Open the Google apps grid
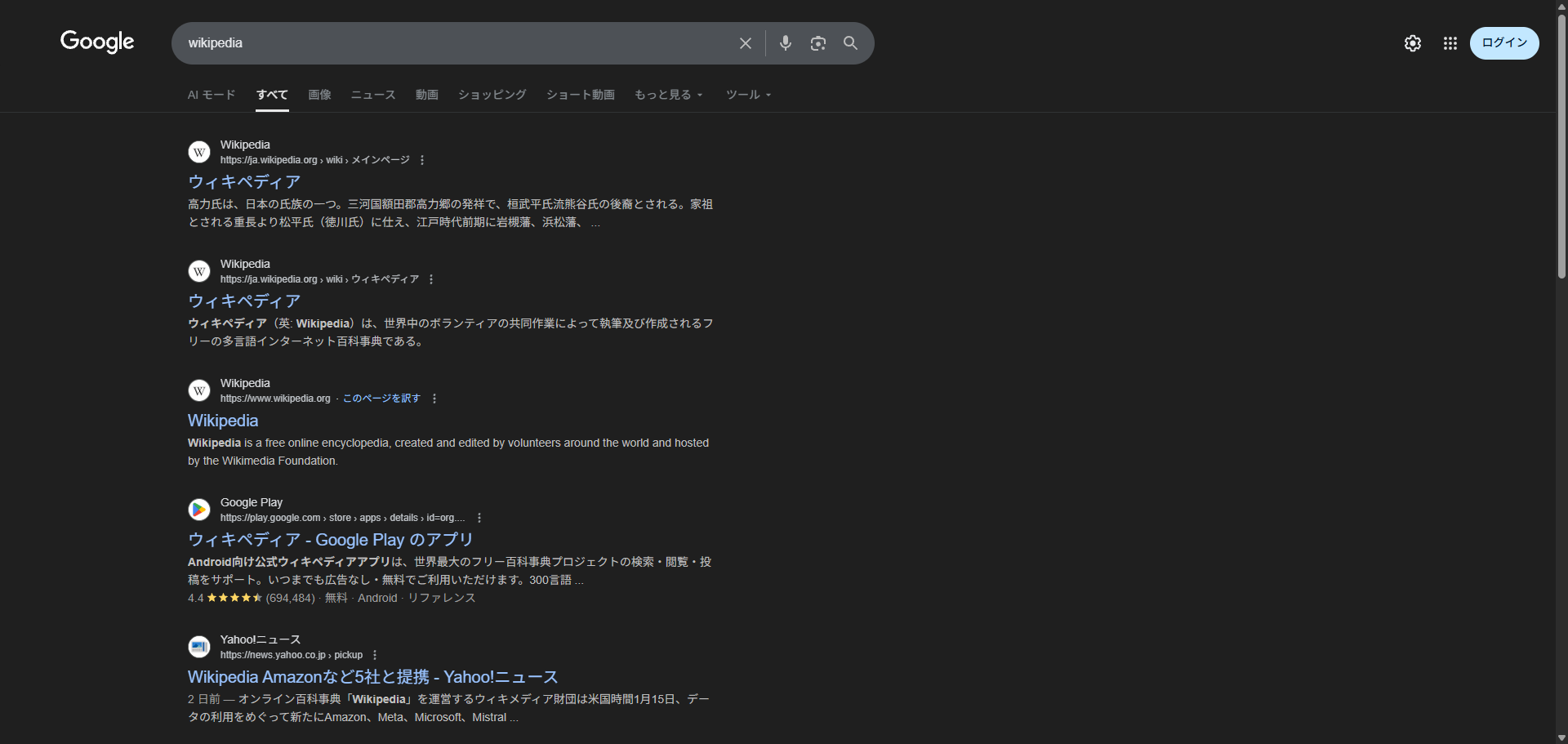1568x744 pixels. coord(1450,43)
